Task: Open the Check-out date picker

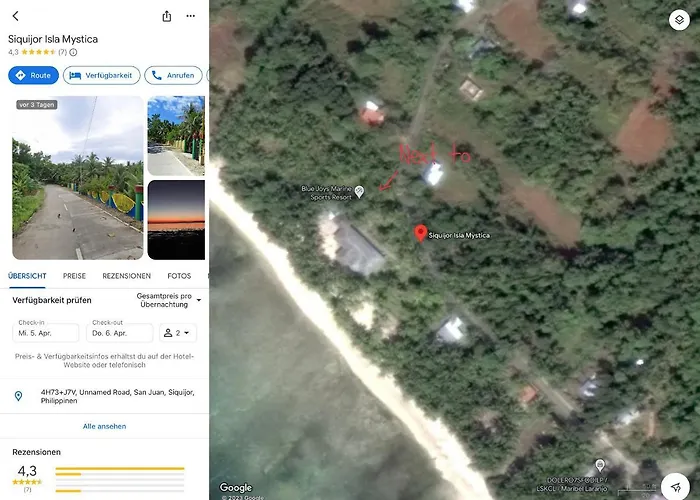Action: (x=120, y=333)
